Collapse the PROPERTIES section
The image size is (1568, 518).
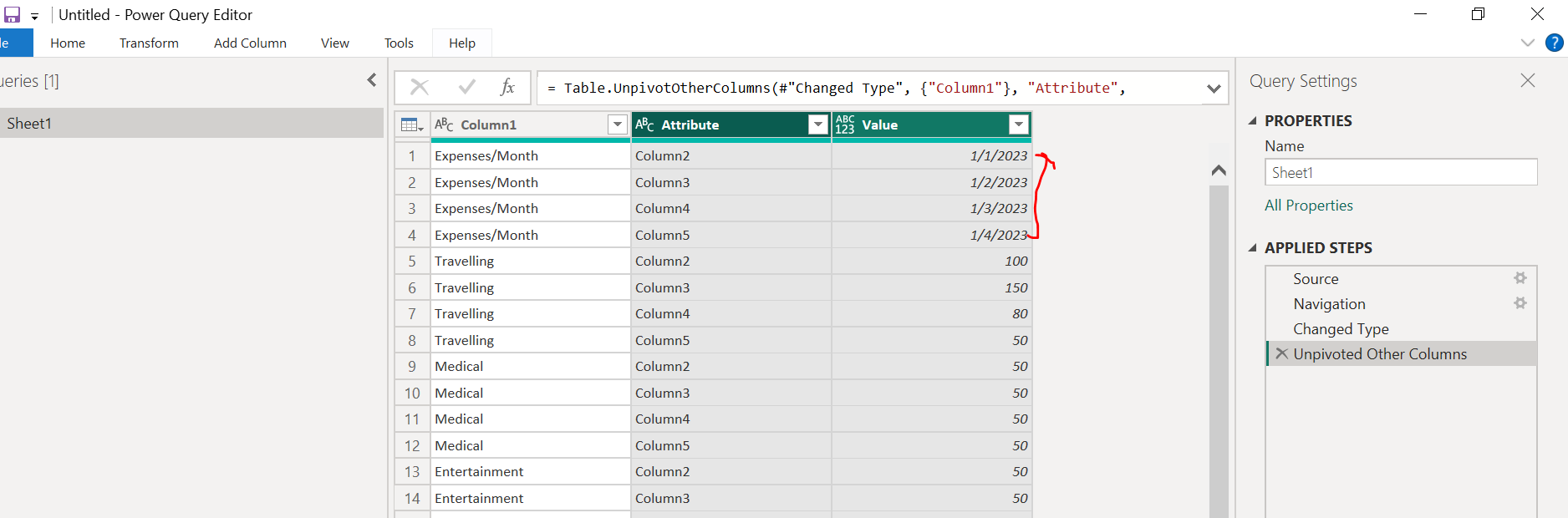pos(1252,121)
